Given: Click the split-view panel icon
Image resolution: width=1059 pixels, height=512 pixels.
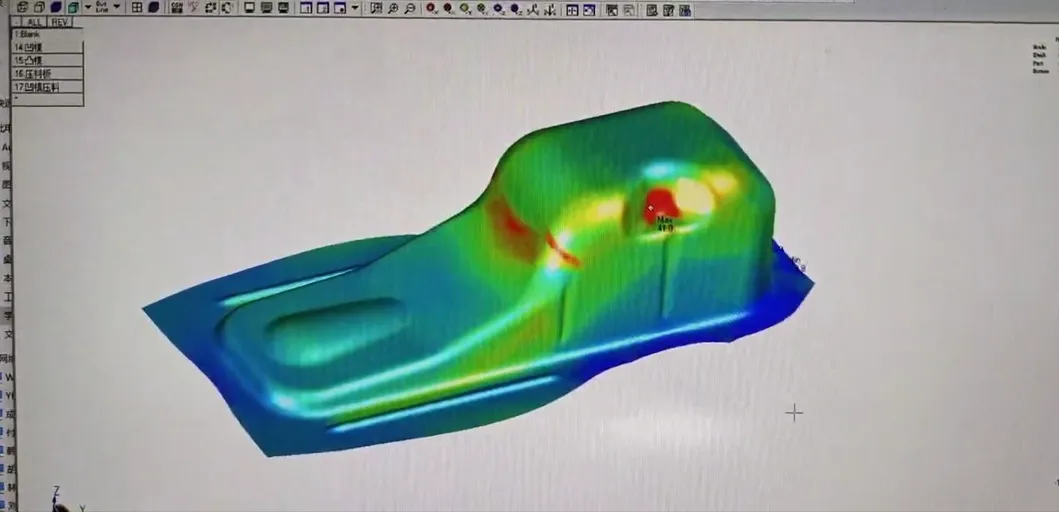Looking at the screenshot, I should click(x=572, y=9).
